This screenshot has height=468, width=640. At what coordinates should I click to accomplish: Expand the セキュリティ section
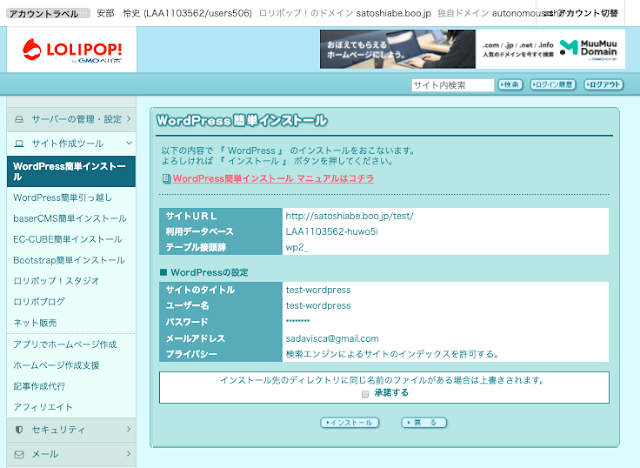128,430
